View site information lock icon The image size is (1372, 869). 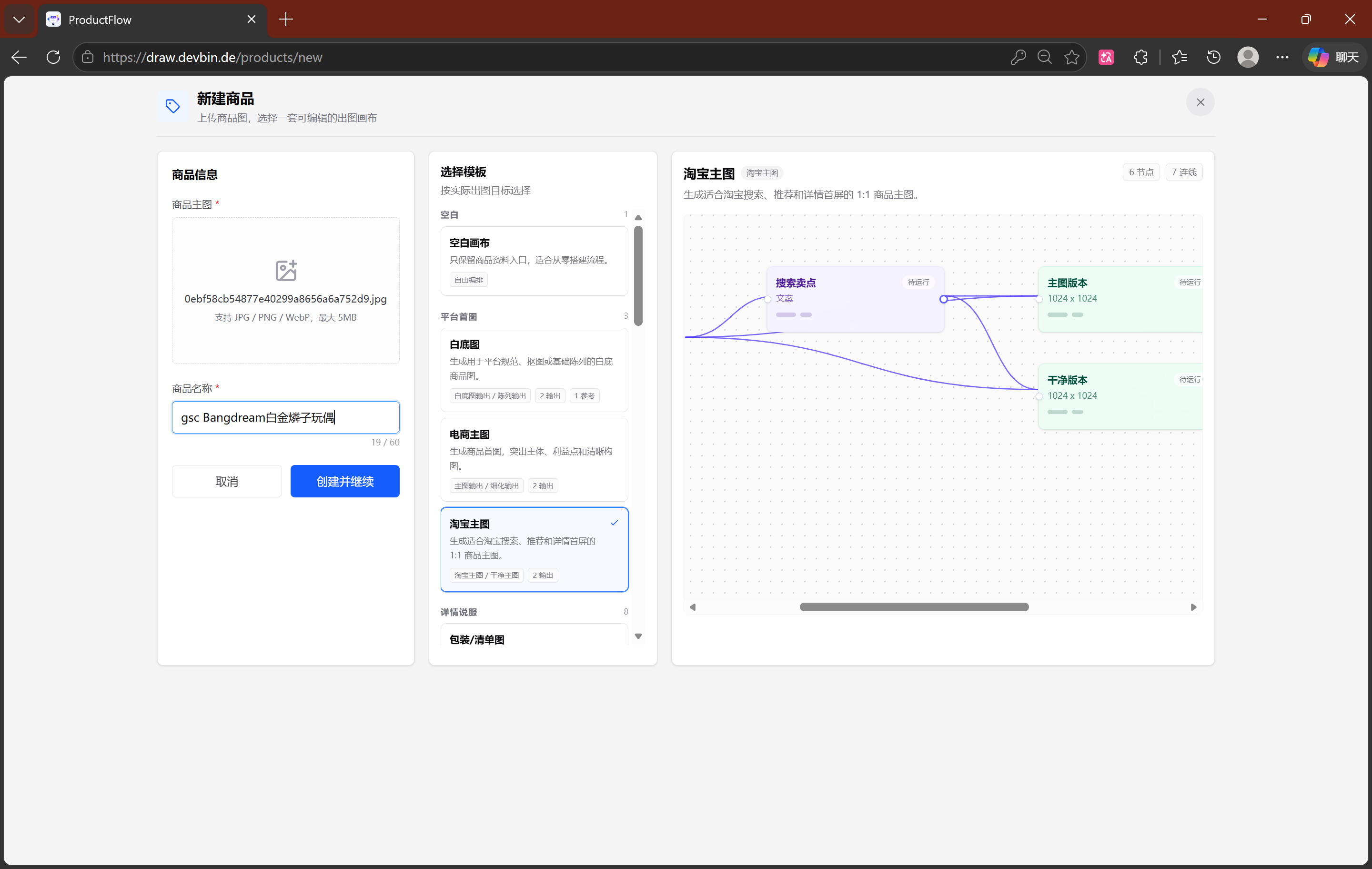pos(87,57)
